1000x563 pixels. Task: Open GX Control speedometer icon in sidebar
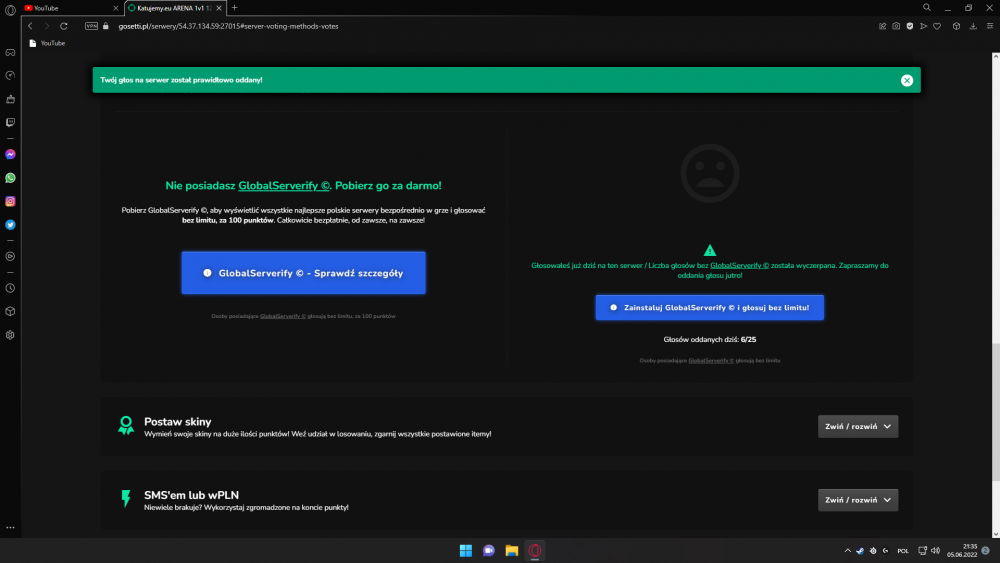(10, 76)
